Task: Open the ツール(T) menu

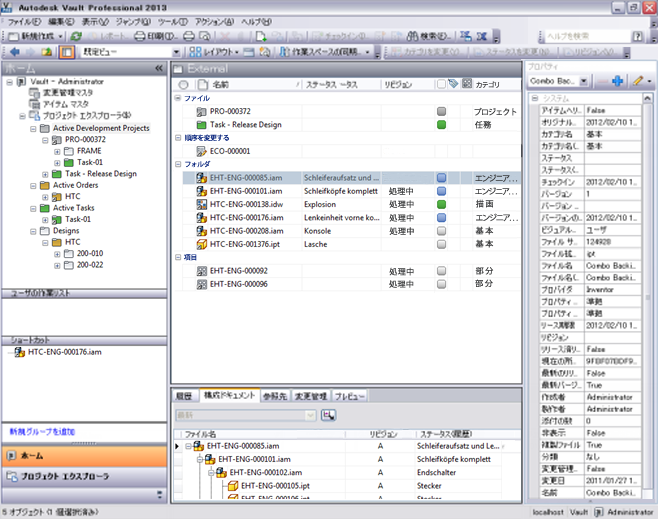Action: 172,21
